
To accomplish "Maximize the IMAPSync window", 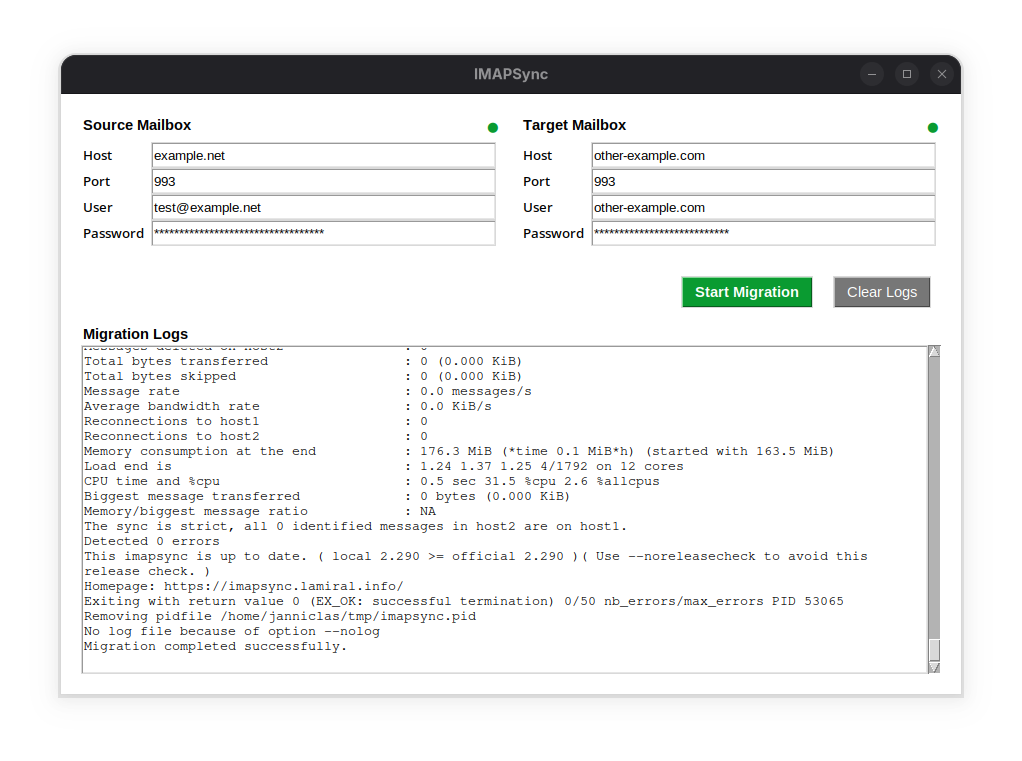I will click(x=907, y=74).
